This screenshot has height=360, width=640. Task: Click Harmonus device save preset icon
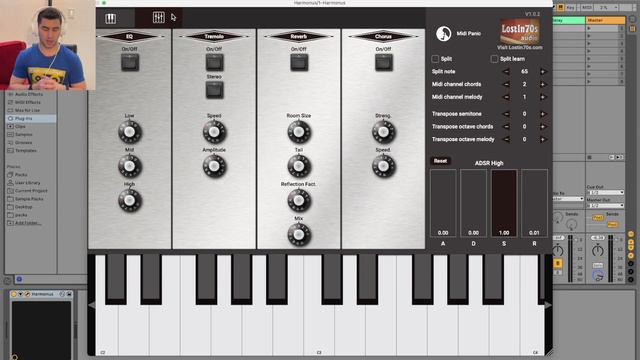pos(69,294)
